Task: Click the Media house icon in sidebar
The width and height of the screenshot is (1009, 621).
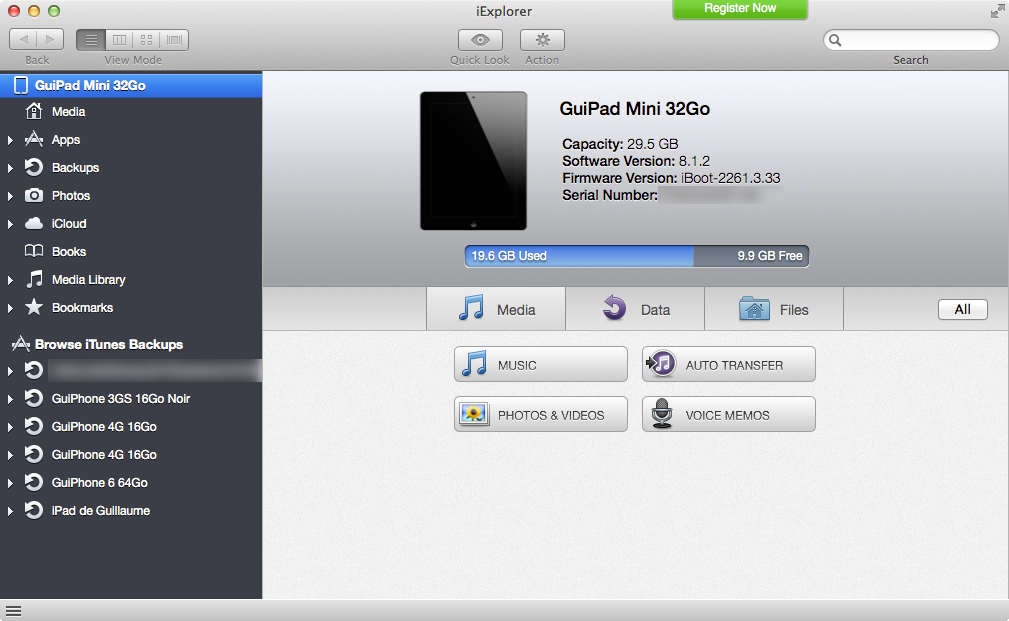Action: [33, 111]
